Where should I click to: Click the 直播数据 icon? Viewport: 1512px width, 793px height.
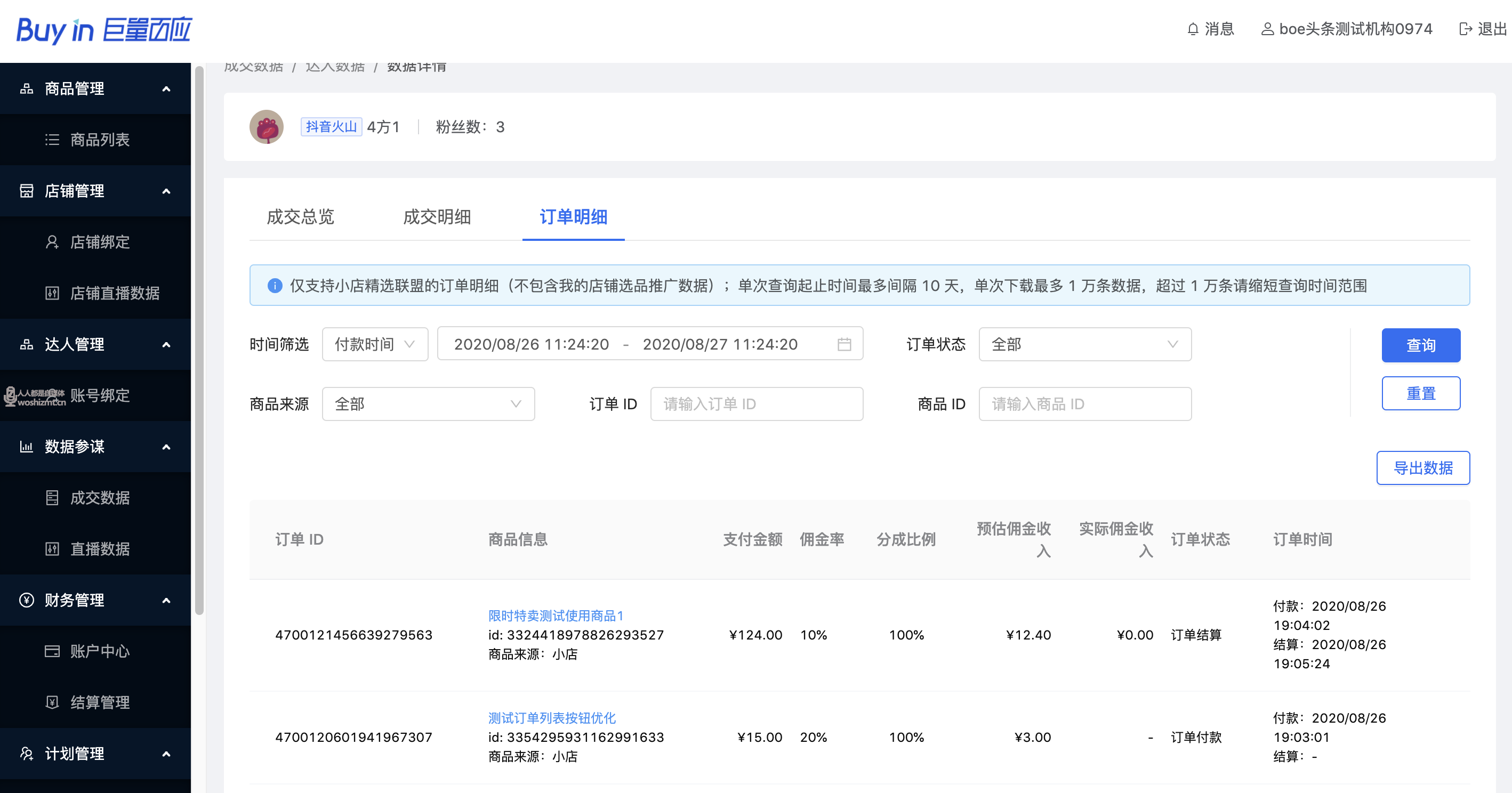(52, 549)
